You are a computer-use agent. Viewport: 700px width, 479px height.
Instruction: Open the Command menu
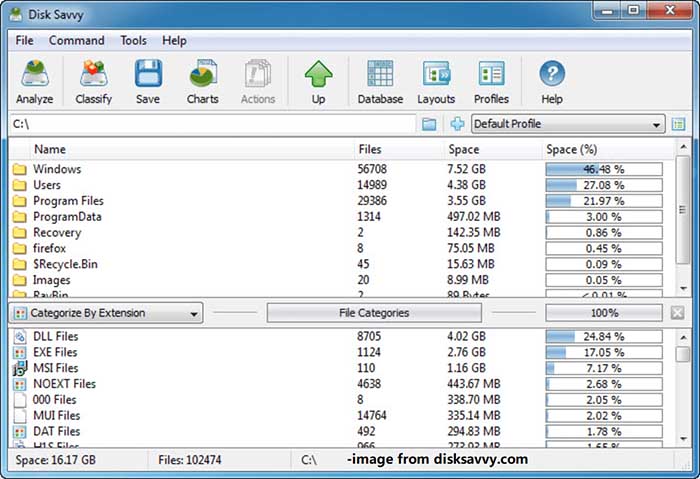(x=76, y=41)
